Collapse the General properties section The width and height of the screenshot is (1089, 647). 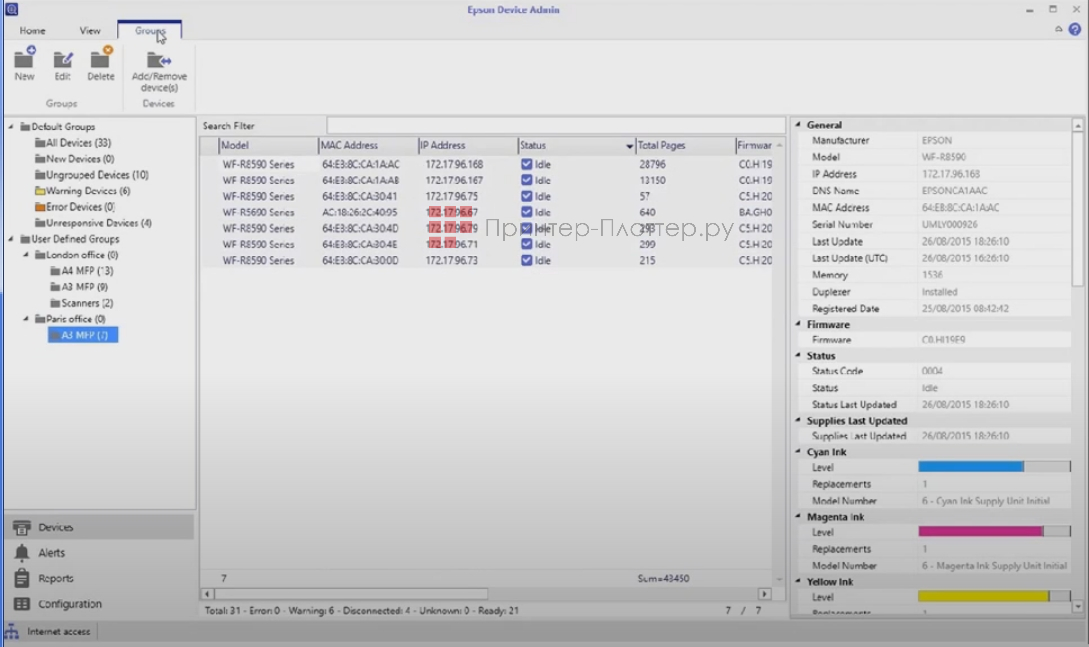(x=798, y=125)
